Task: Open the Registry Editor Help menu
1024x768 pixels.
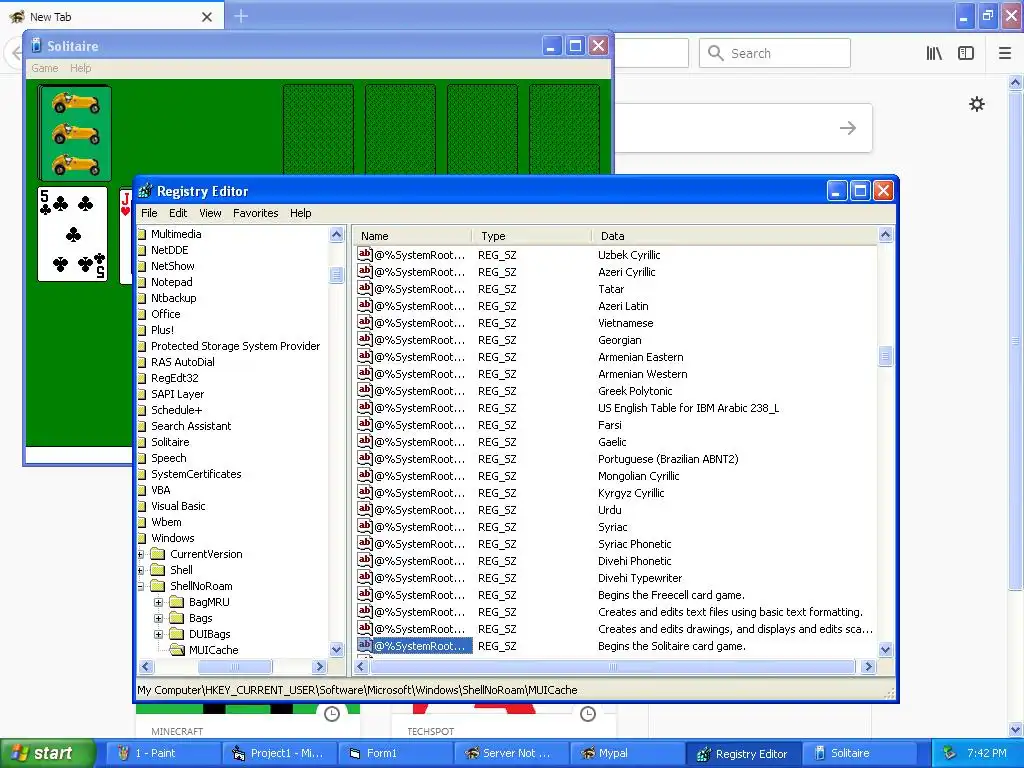Action: 300,213
